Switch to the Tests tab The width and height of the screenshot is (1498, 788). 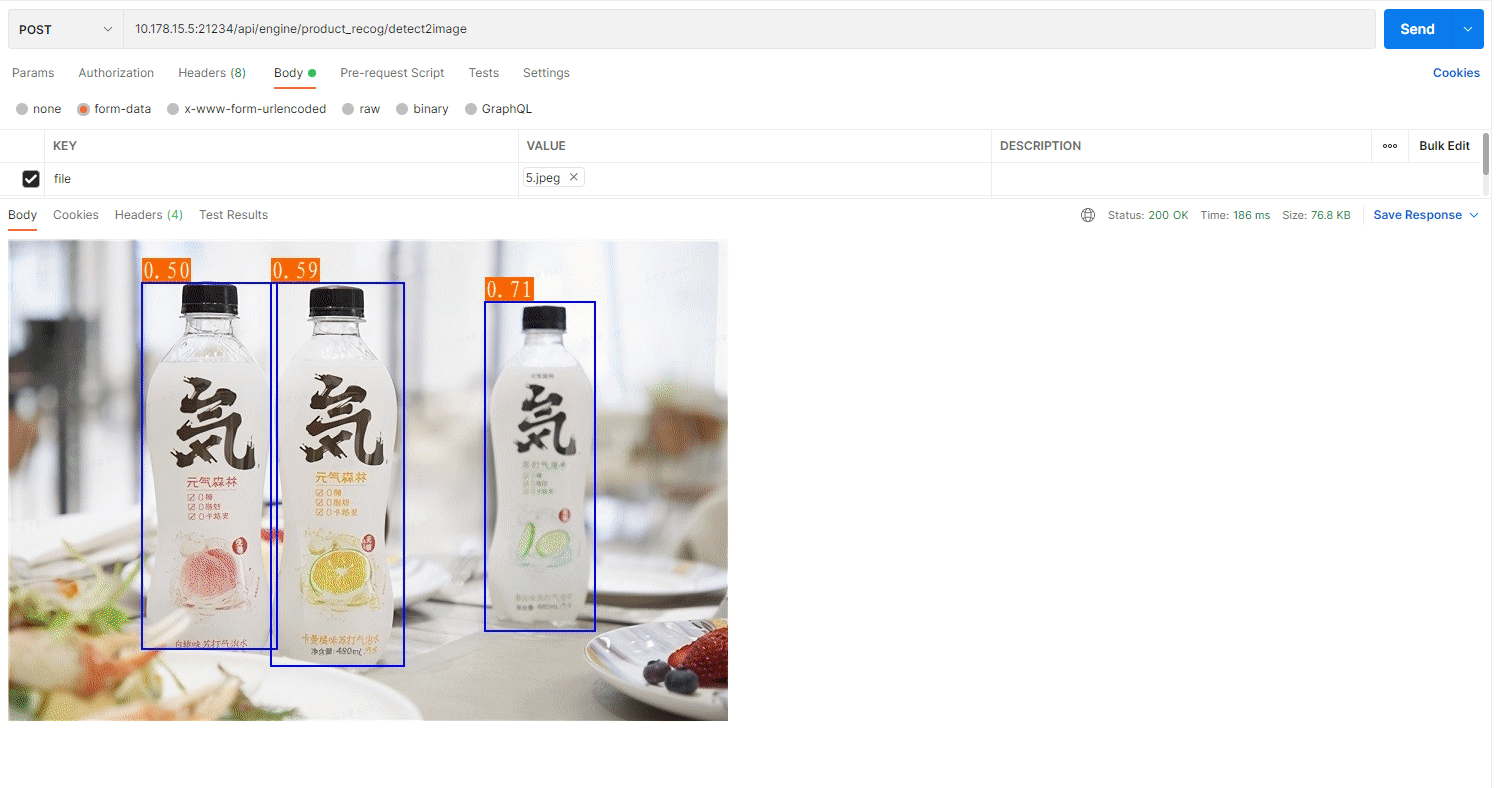484,73
